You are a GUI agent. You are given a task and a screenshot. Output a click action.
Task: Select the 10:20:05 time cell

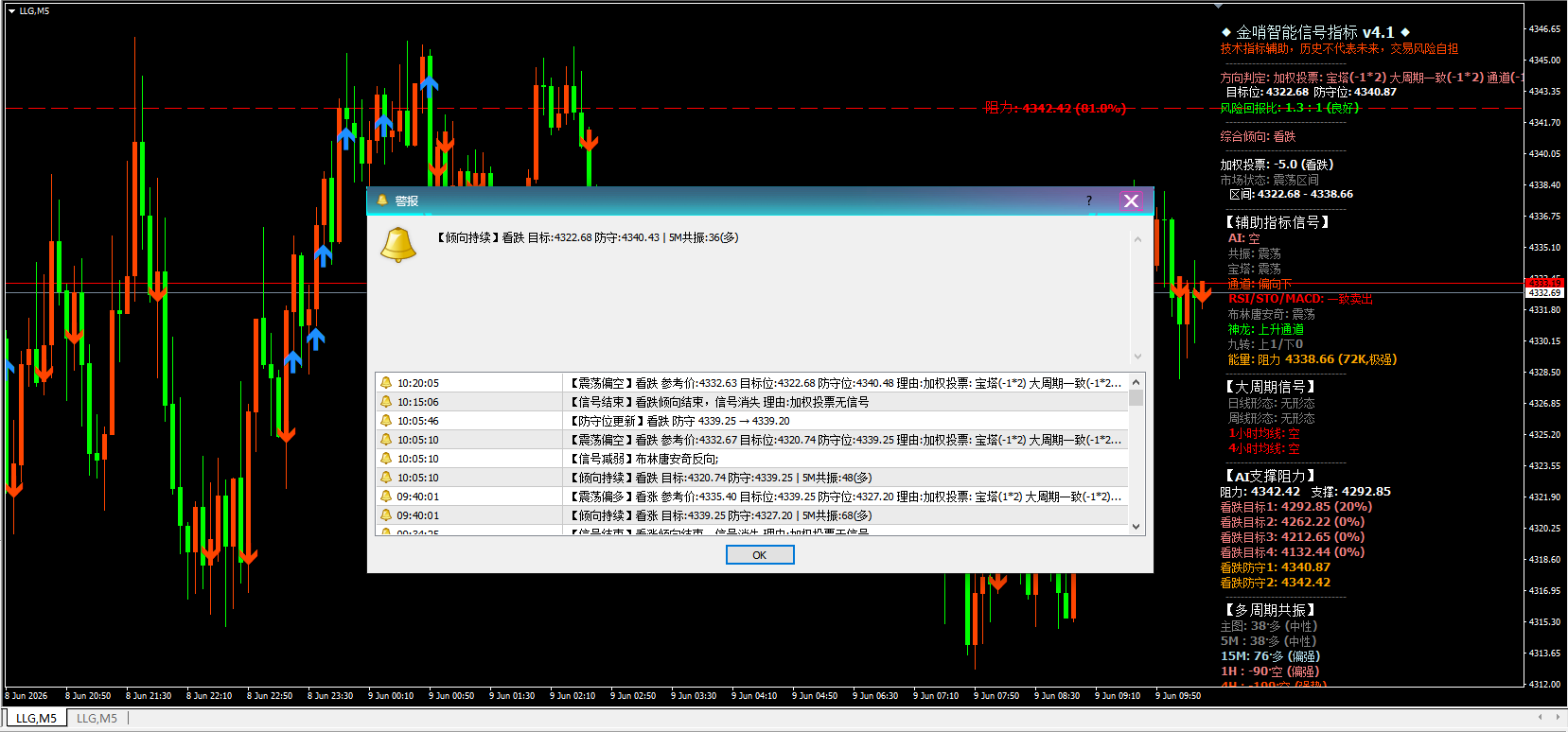point(417,383)
